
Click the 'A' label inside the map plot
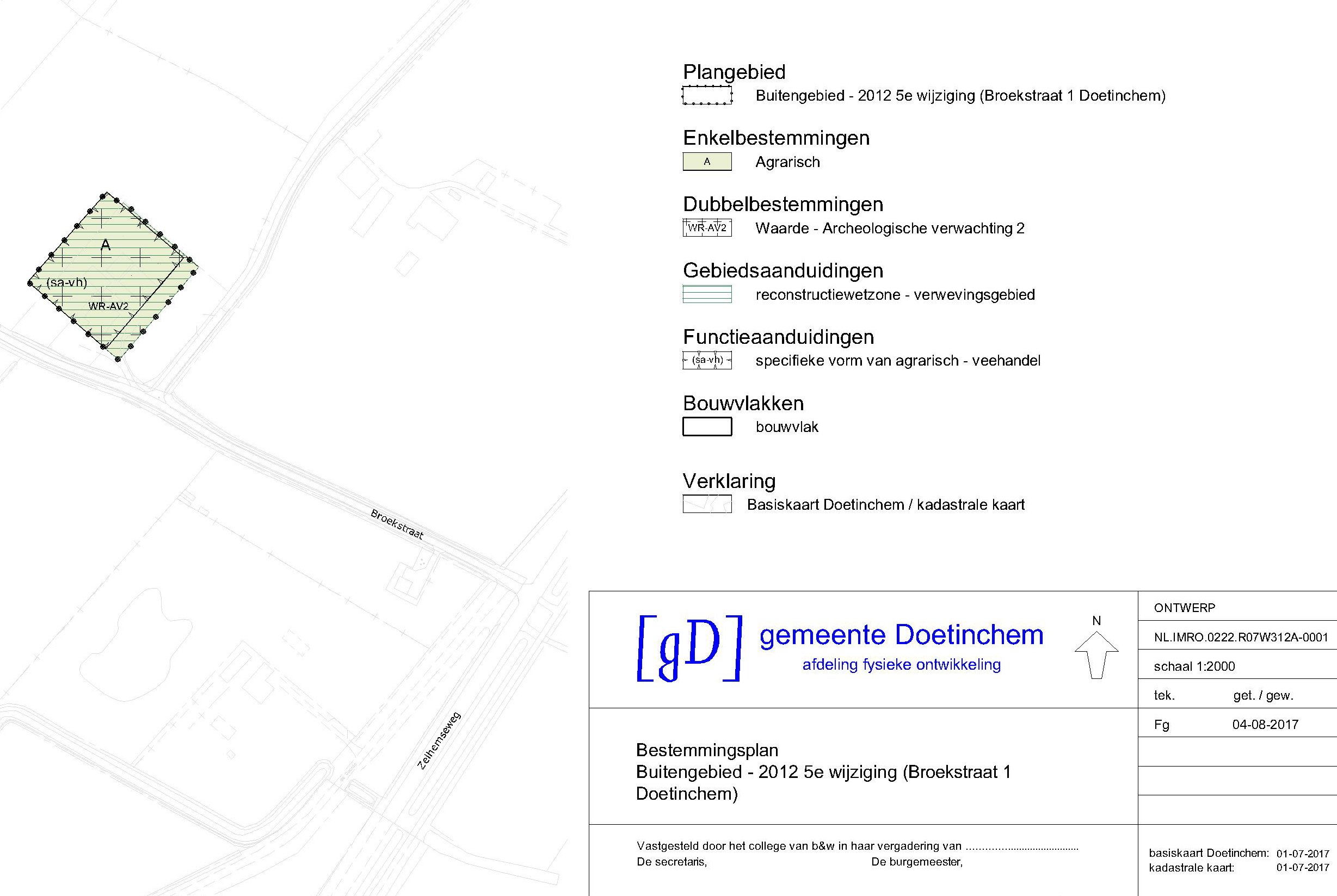tap(105, 245)
